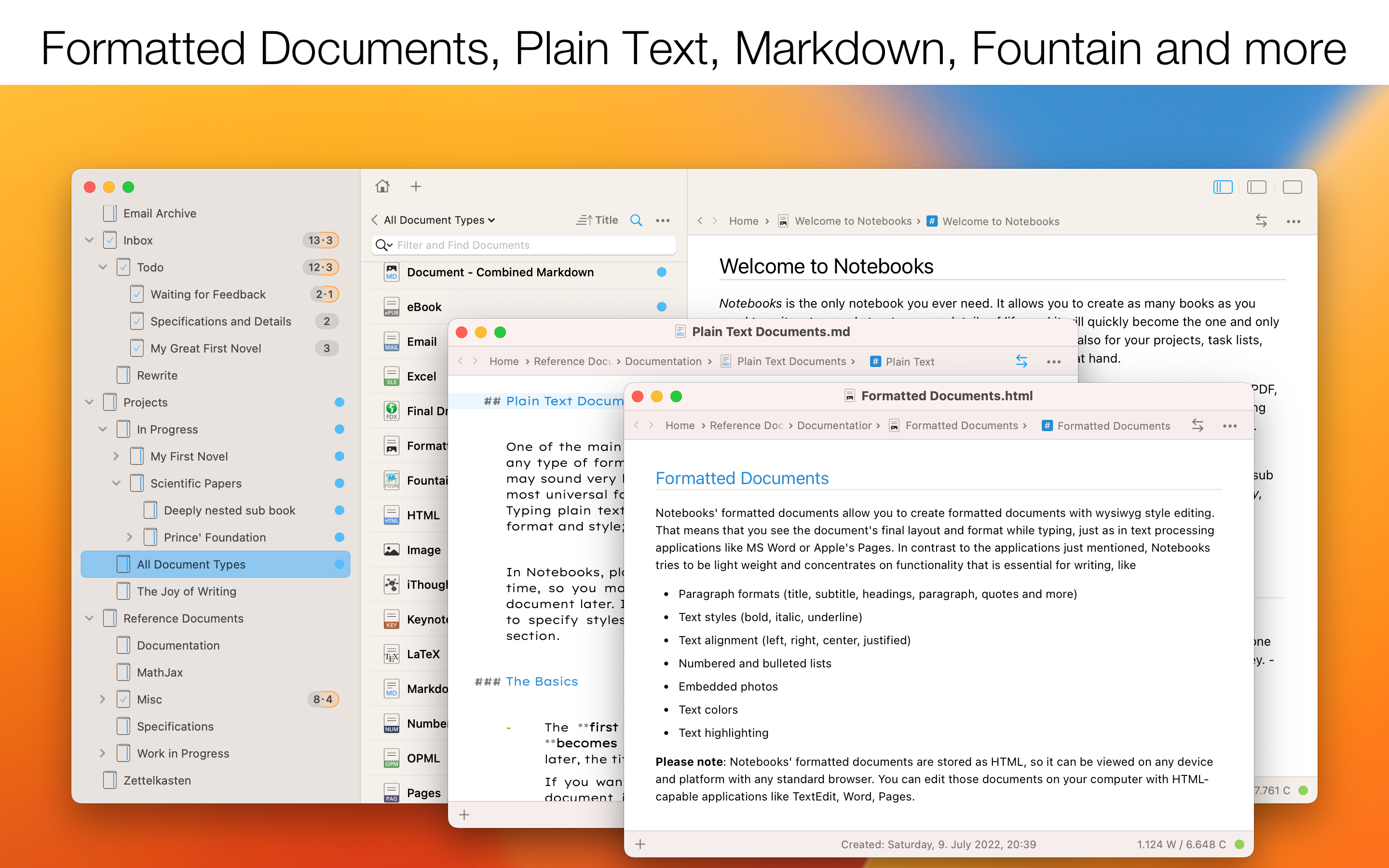Click the blue dot beside eBook

(x=661, y=307)
